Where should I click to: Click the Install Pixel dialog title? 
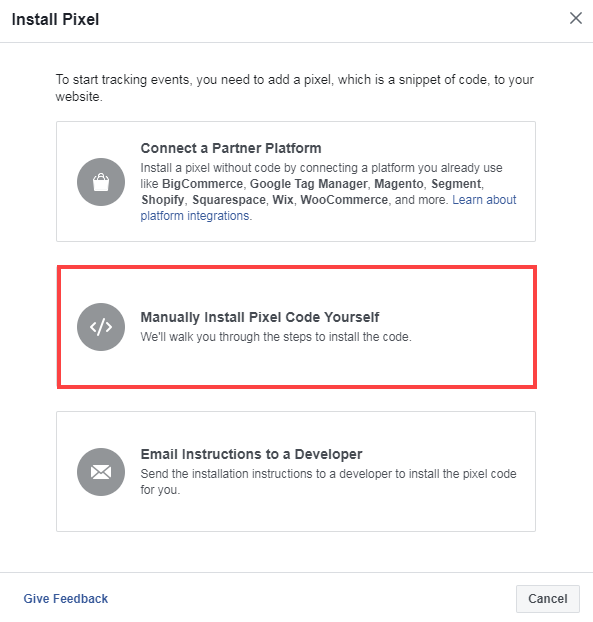click(55, 19)
